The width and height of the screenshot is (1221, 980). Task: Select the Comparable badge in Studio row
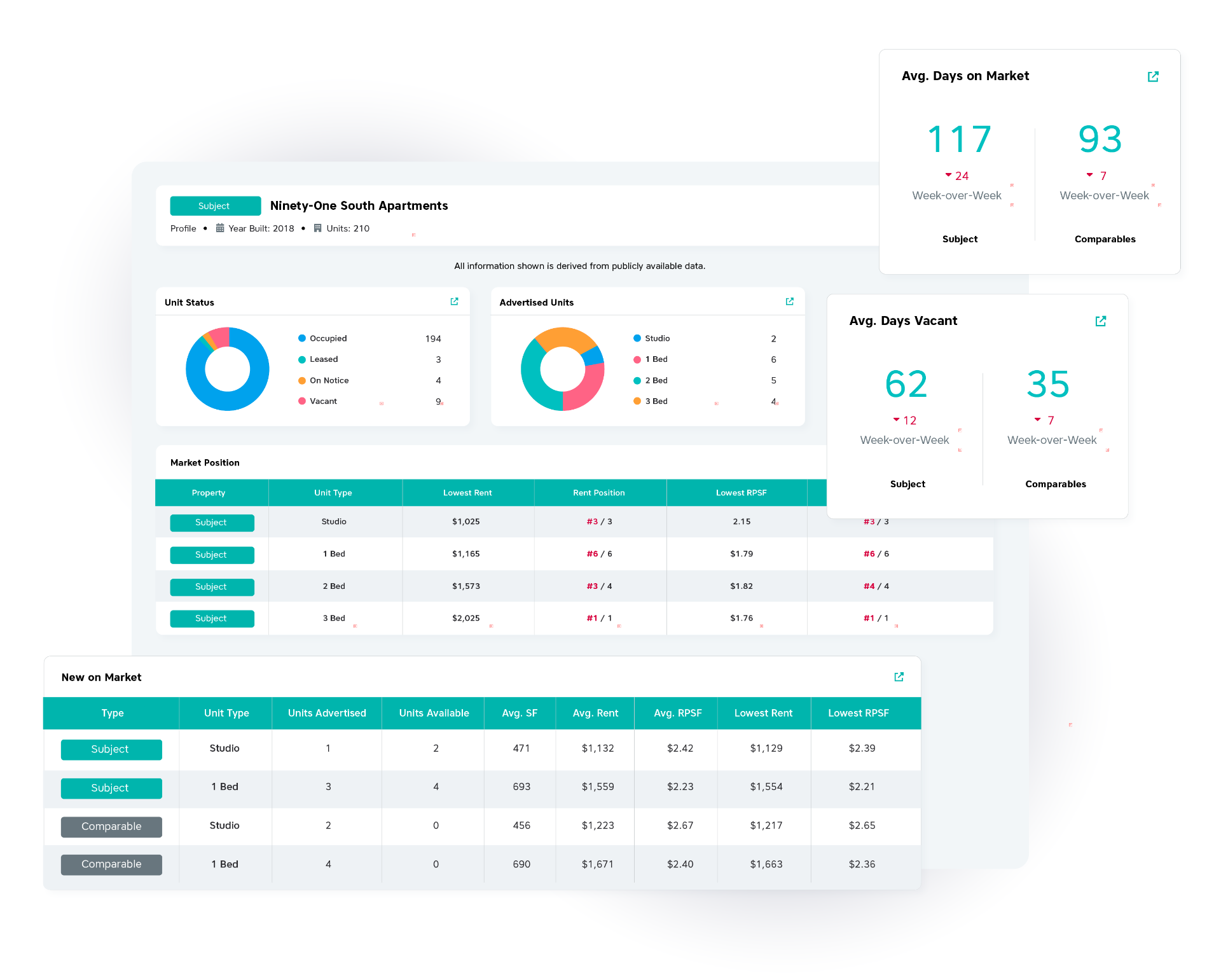111,826
